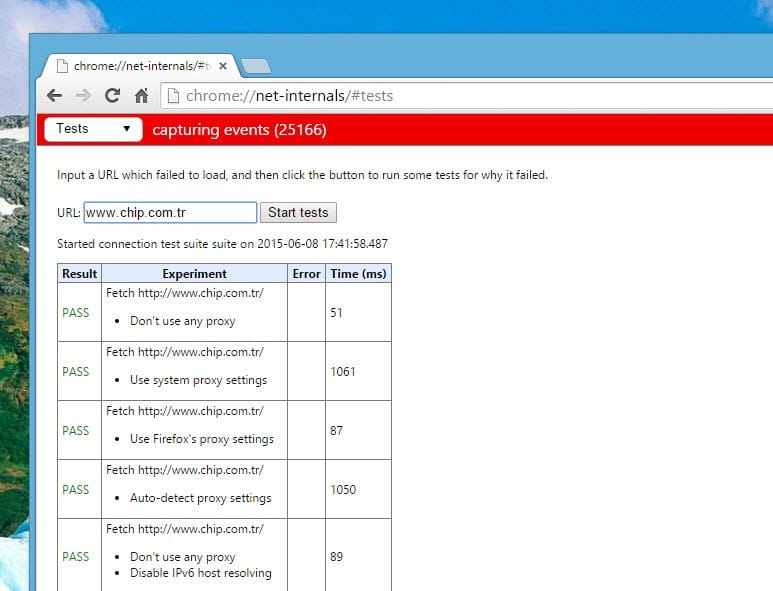Click the capturing events (25166) status
Image resolution: width=773 pixels, height=591 pixels.
pos(239,130)
